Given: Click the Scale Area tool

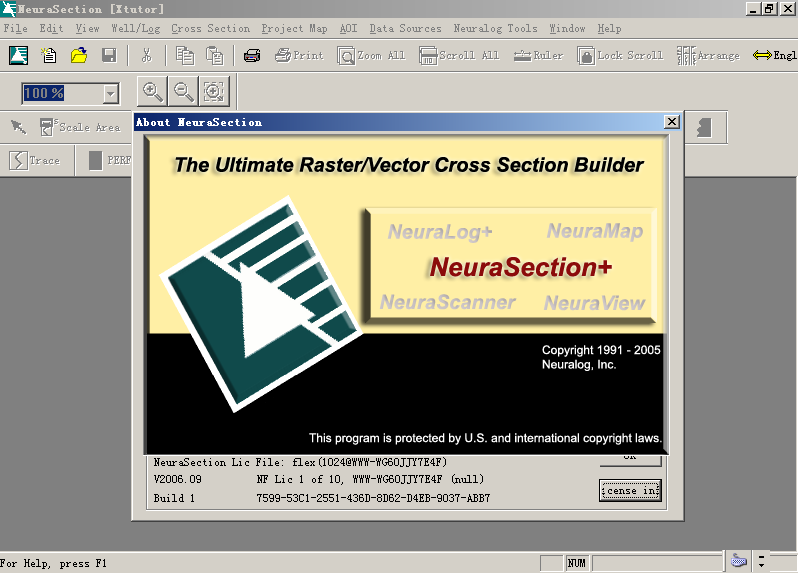Looking at the screenshot, I should pos(80,127).
